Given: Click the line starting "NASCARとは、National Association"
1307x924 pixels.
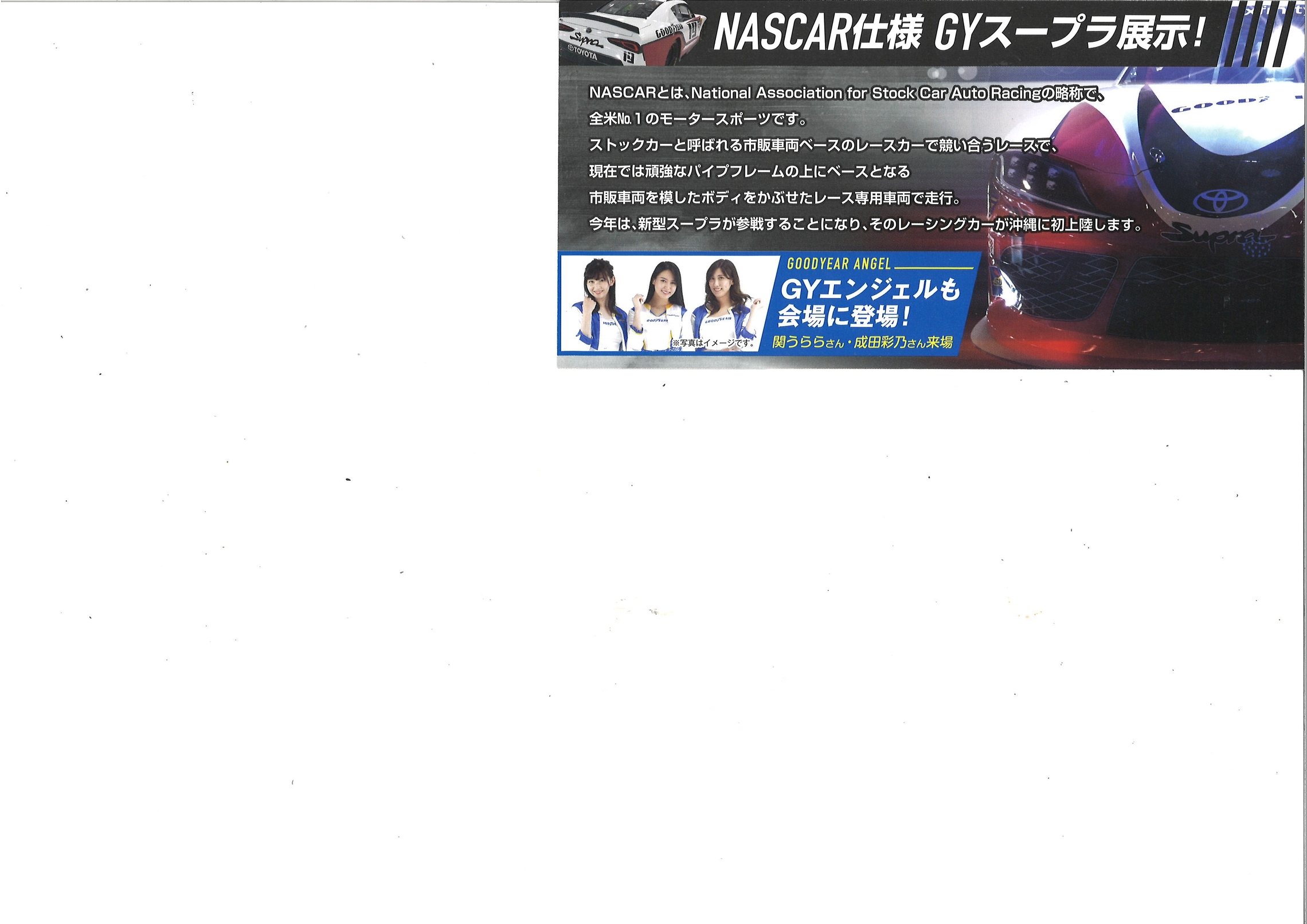Looking at the screenshot, I should coord(847,93).
